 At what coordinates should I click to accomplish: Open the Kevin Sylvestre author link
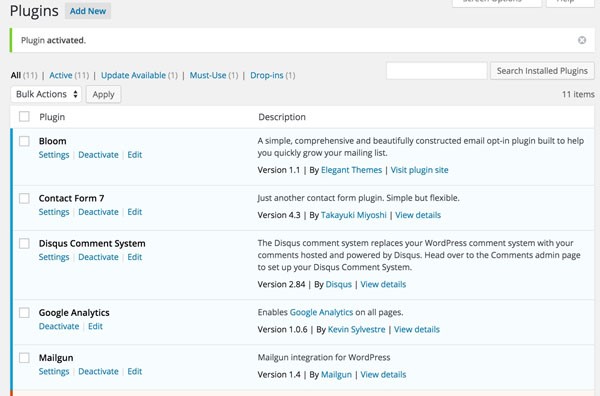pyautogui.click(x=356, y=329)
